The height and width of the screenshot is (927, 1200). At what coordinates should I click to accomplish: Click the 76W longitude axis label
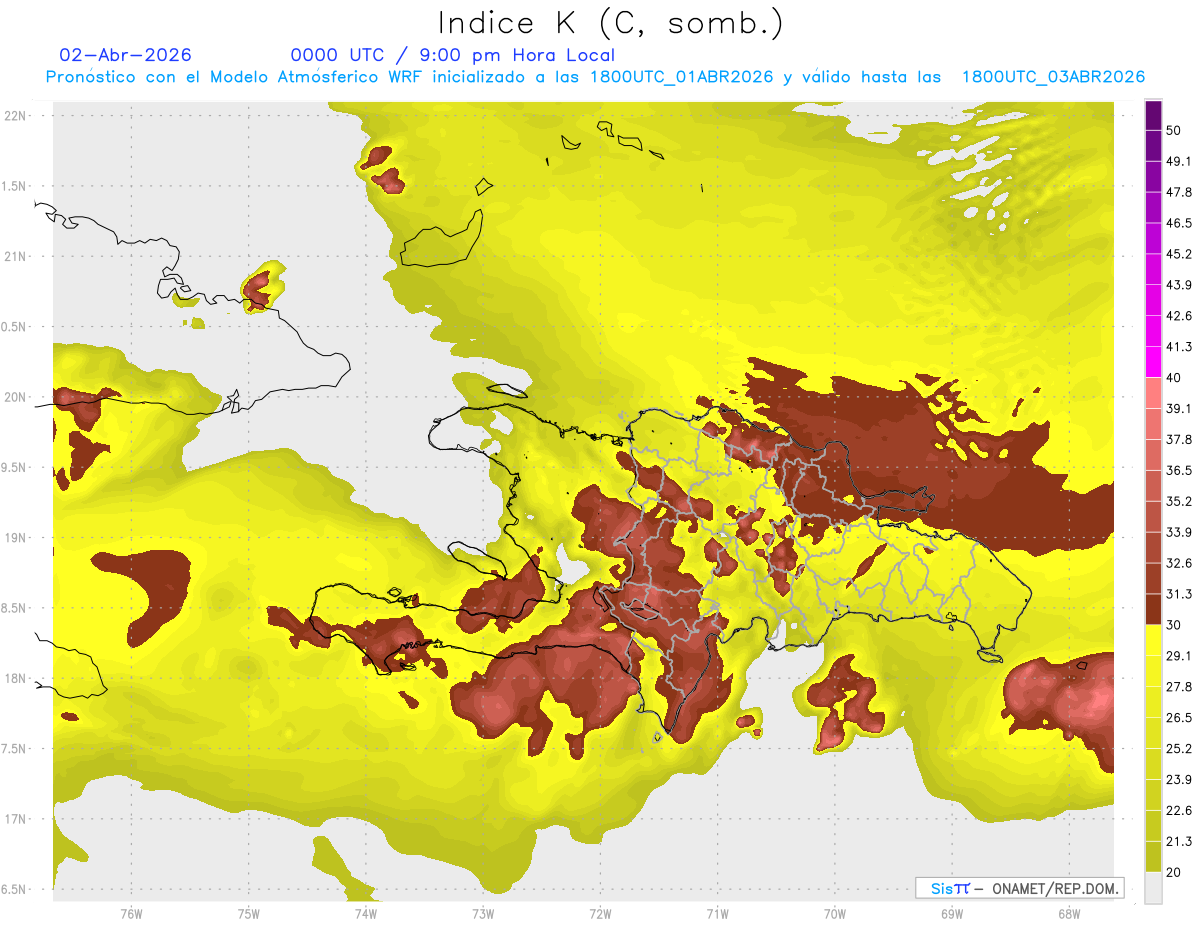(x=131, y=913)
